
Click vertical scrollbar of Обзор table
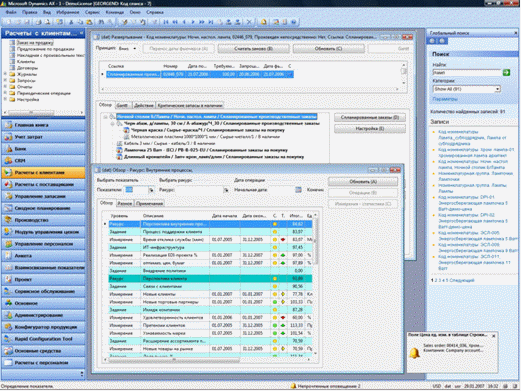(x=315, y=283)
